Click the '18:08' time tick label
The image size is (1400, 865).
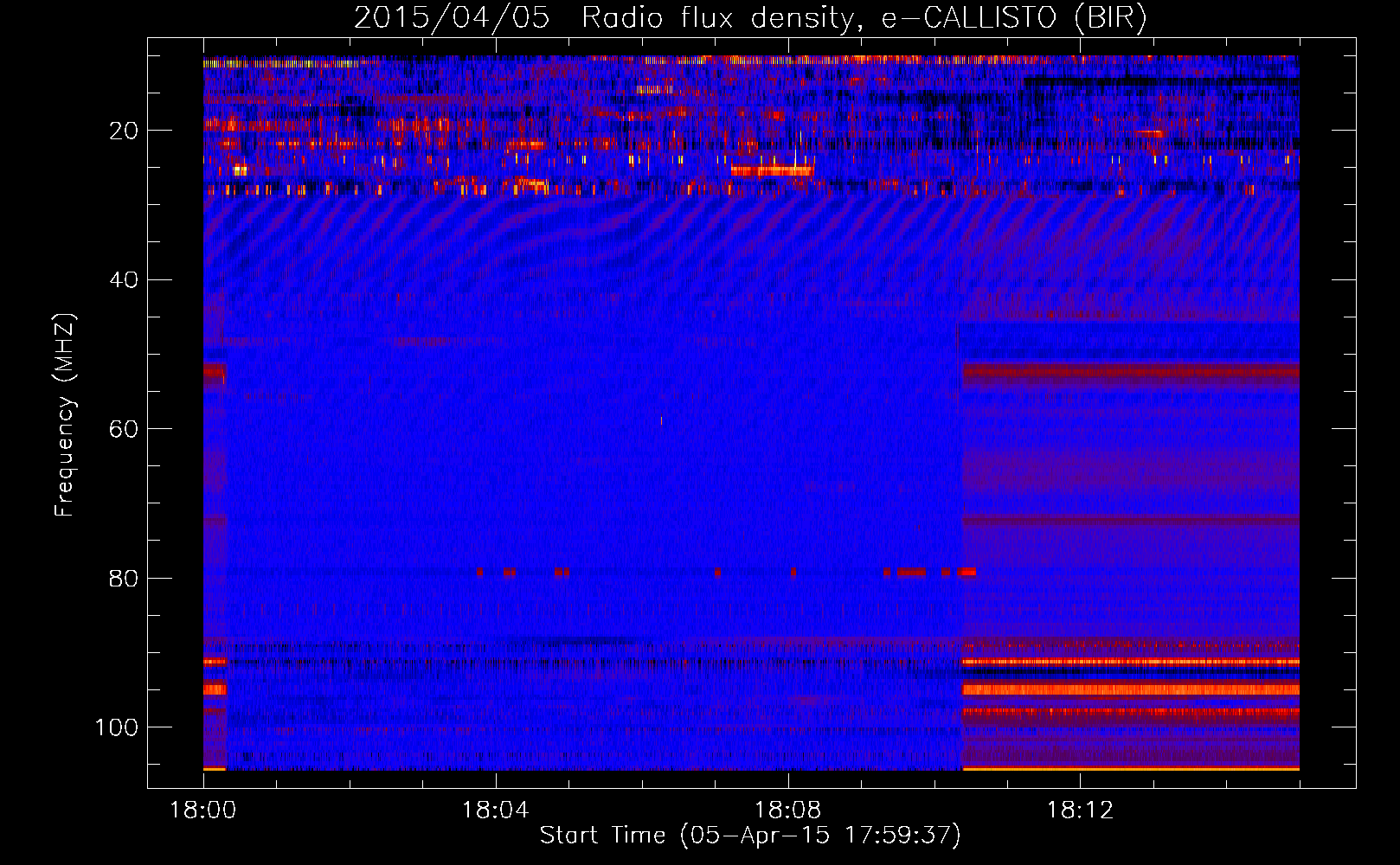tap(787, 810)
